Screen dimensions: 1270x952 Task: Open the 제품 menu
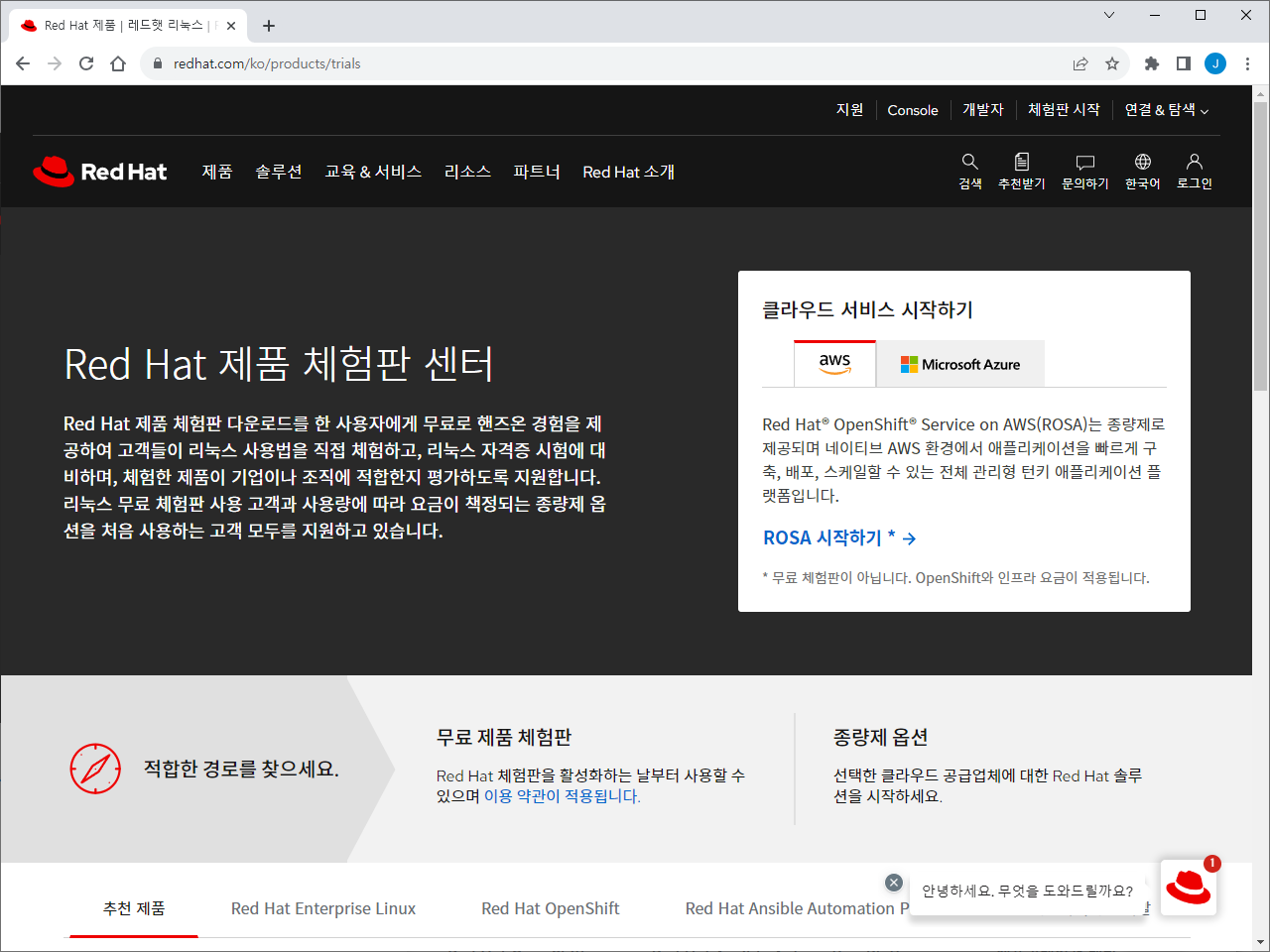[217, 172]
